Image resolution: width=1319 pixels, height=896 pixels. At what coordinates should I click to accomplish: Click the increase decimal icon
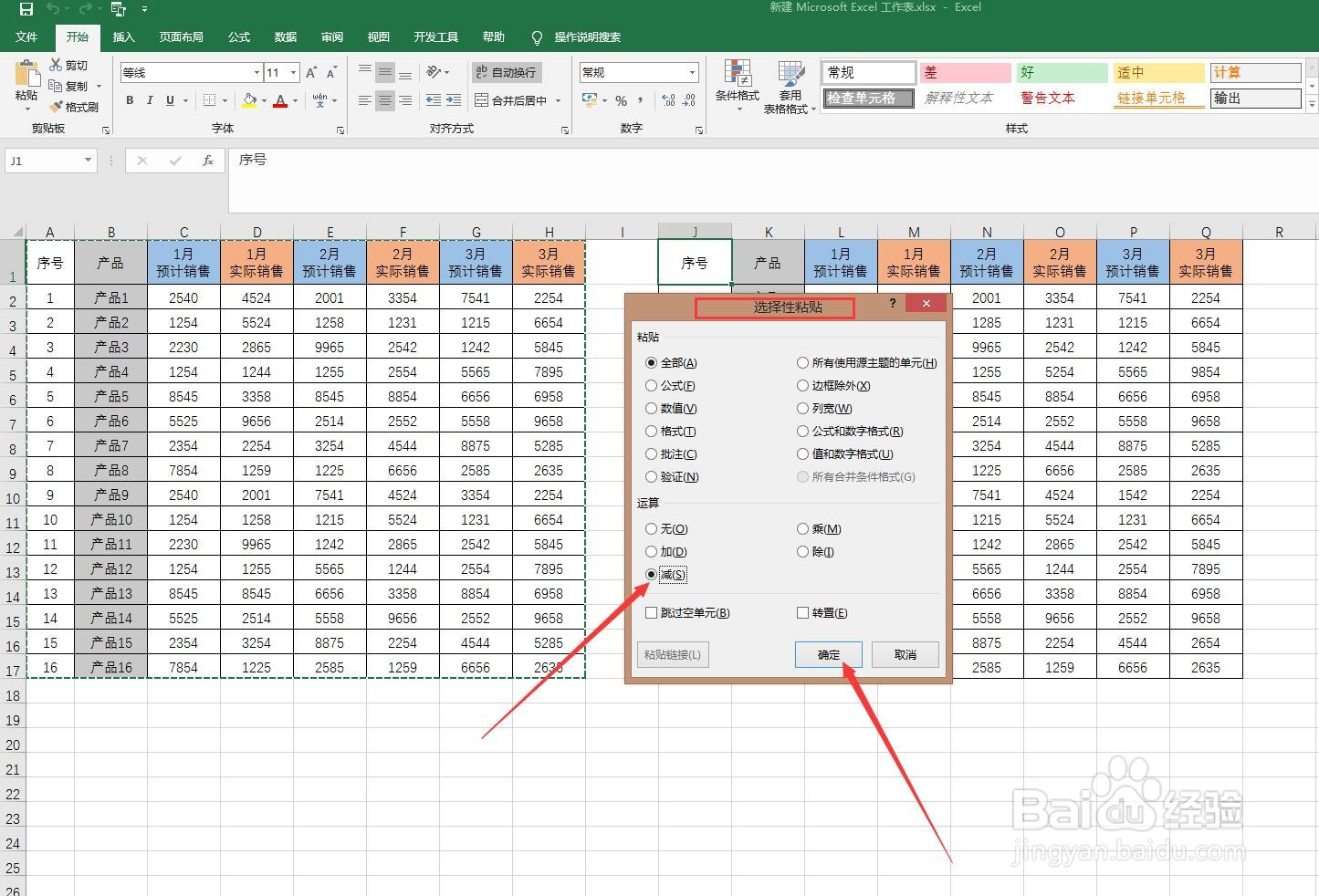point(669,100)
